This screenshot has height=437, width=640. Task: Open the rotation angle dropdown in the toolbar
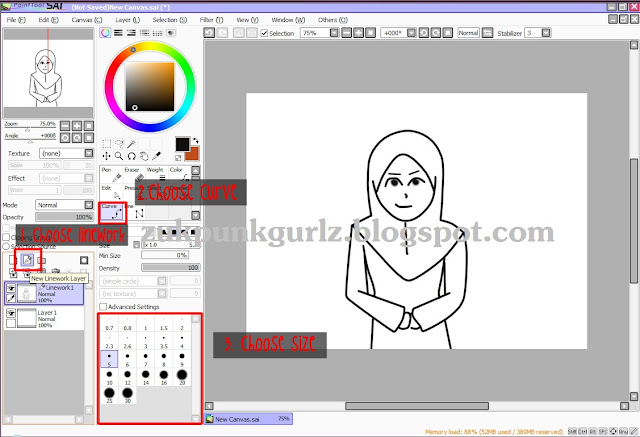pos(411,33)
